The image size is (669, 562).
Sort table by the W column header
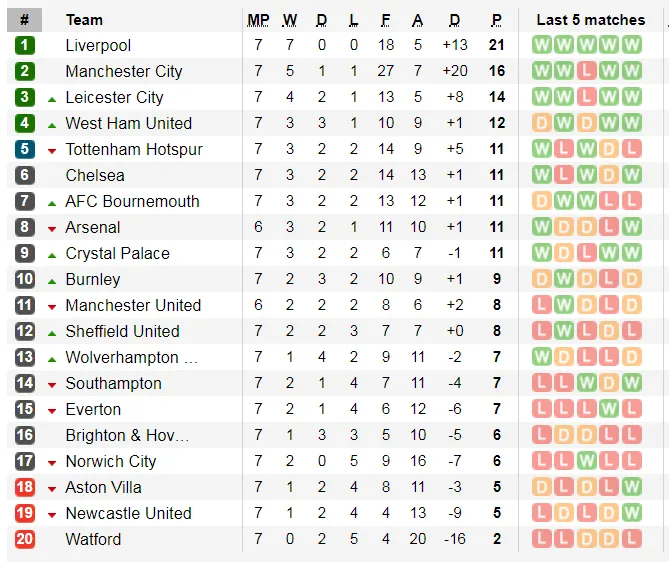pyautogui.click(x=290, y=20)
